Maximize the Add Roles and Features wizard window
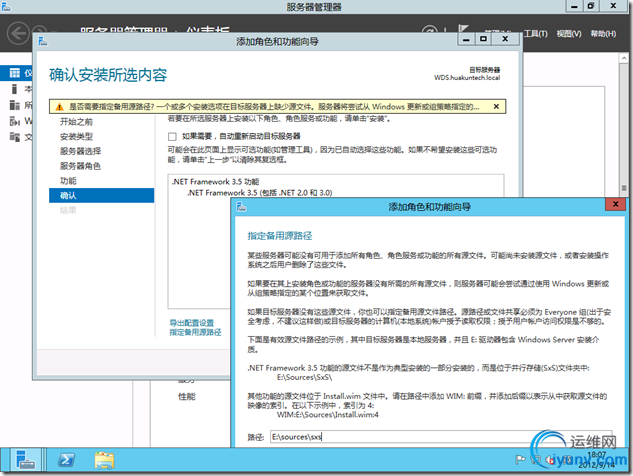 (484, 39)
